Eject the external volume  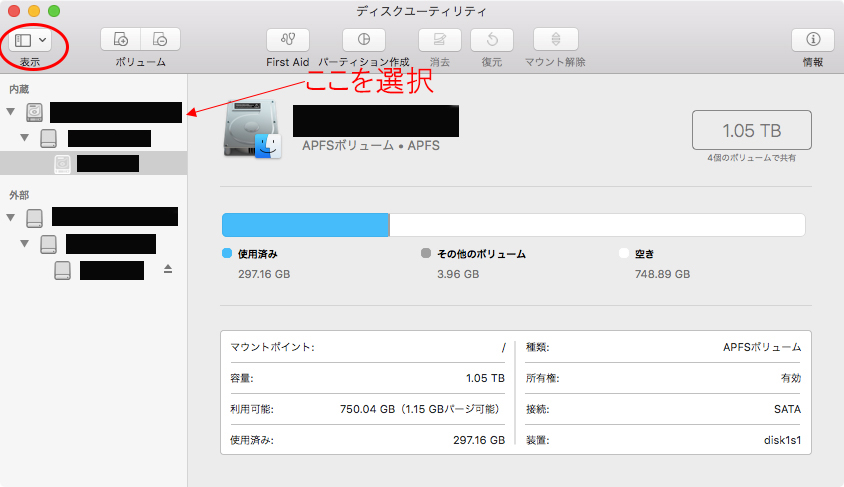[x=168, y=269]
